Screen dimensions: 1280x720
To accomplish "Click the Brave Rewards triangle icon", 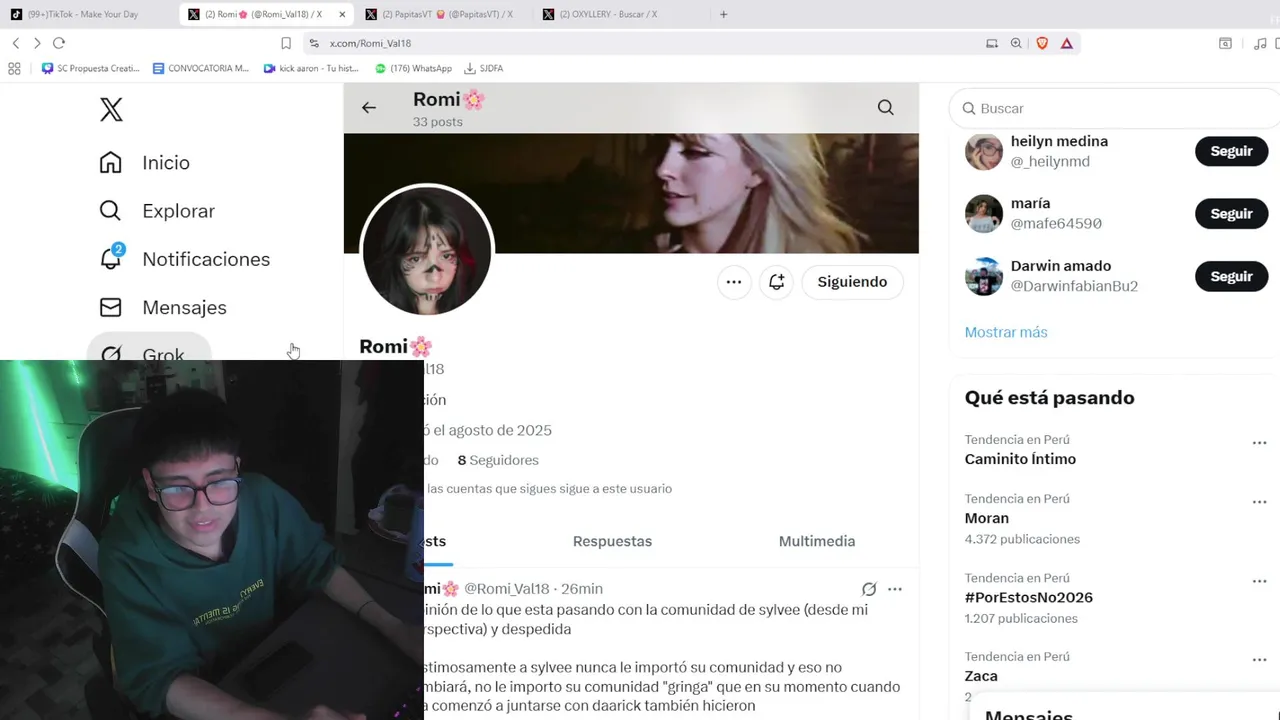I will click(x=1067, y=43).
